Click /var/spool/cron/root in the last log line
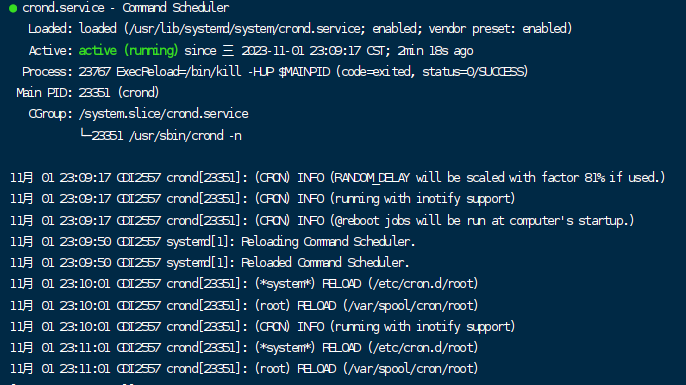 point(410,369)
